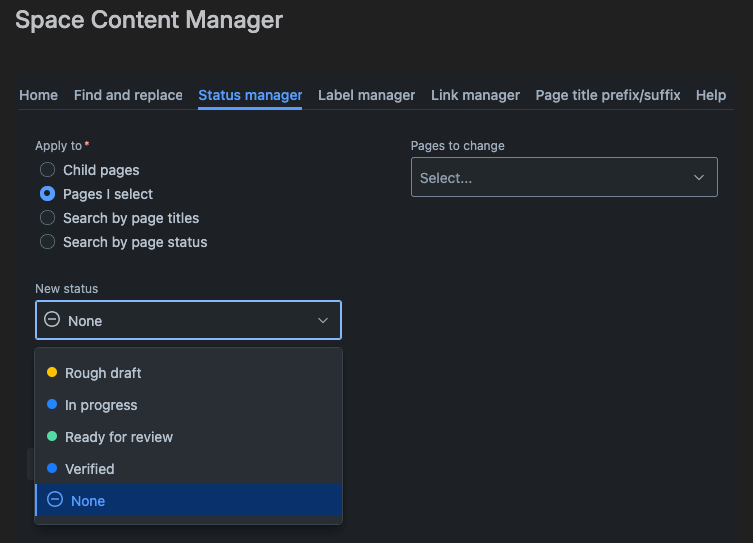753x543 pixels.
Task: Open Page title prefix/suffix tab
Action: click(x=608, y=95)
